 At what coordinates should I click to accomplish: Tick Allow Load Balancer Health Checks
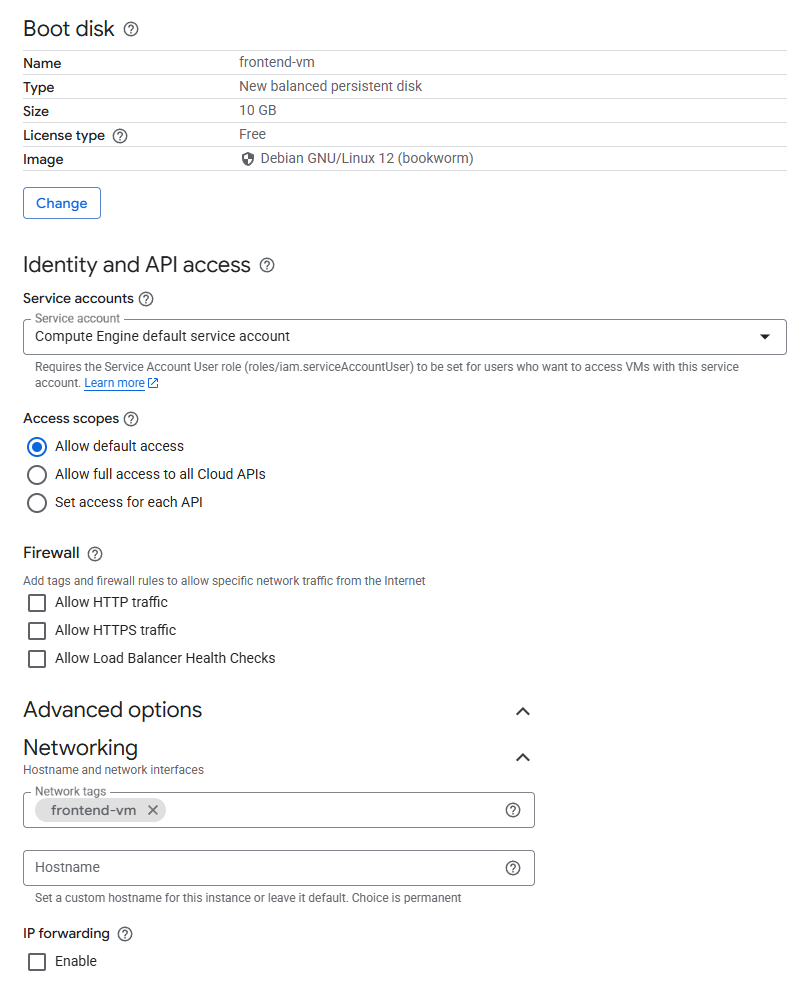click(37, 659)
